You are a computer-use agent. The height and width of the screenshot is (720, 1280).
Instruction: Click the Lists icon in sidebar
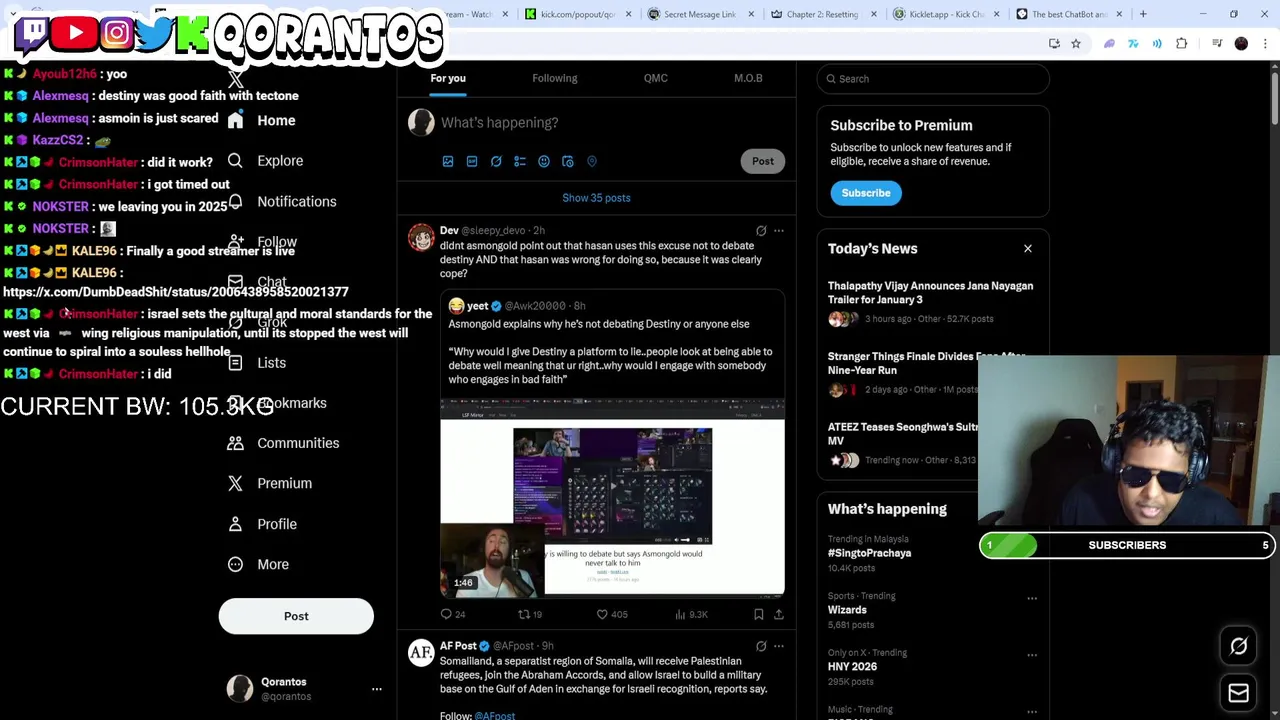235,362
